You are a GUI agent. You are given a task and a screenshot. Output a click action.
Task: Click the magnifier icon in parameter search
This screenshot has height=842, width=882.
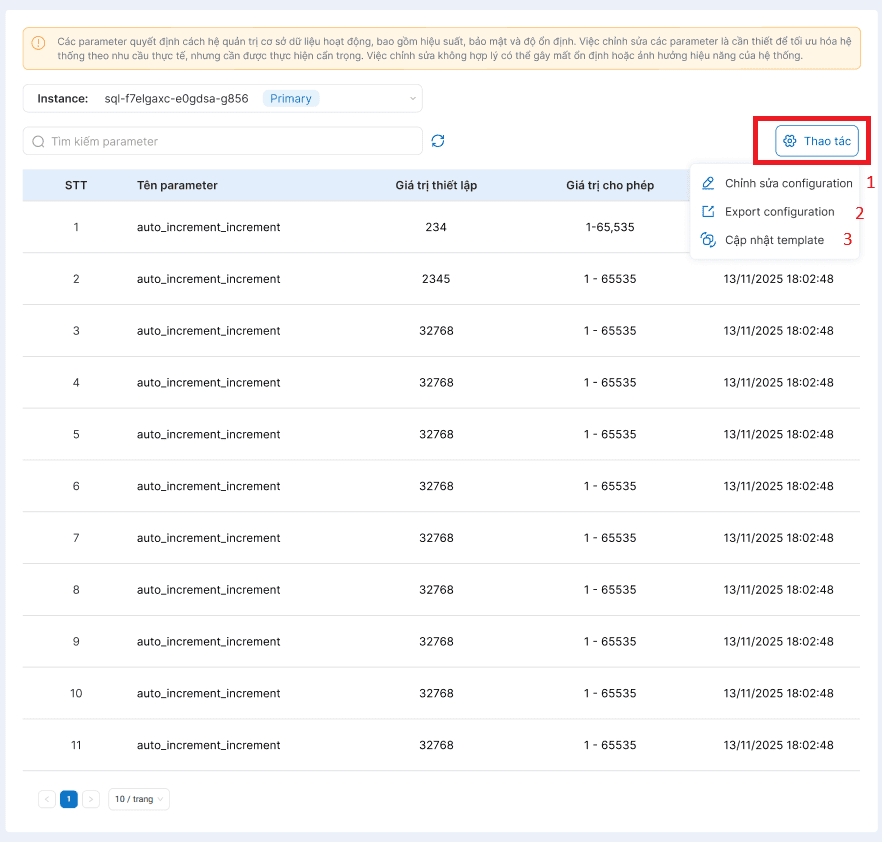38,141
